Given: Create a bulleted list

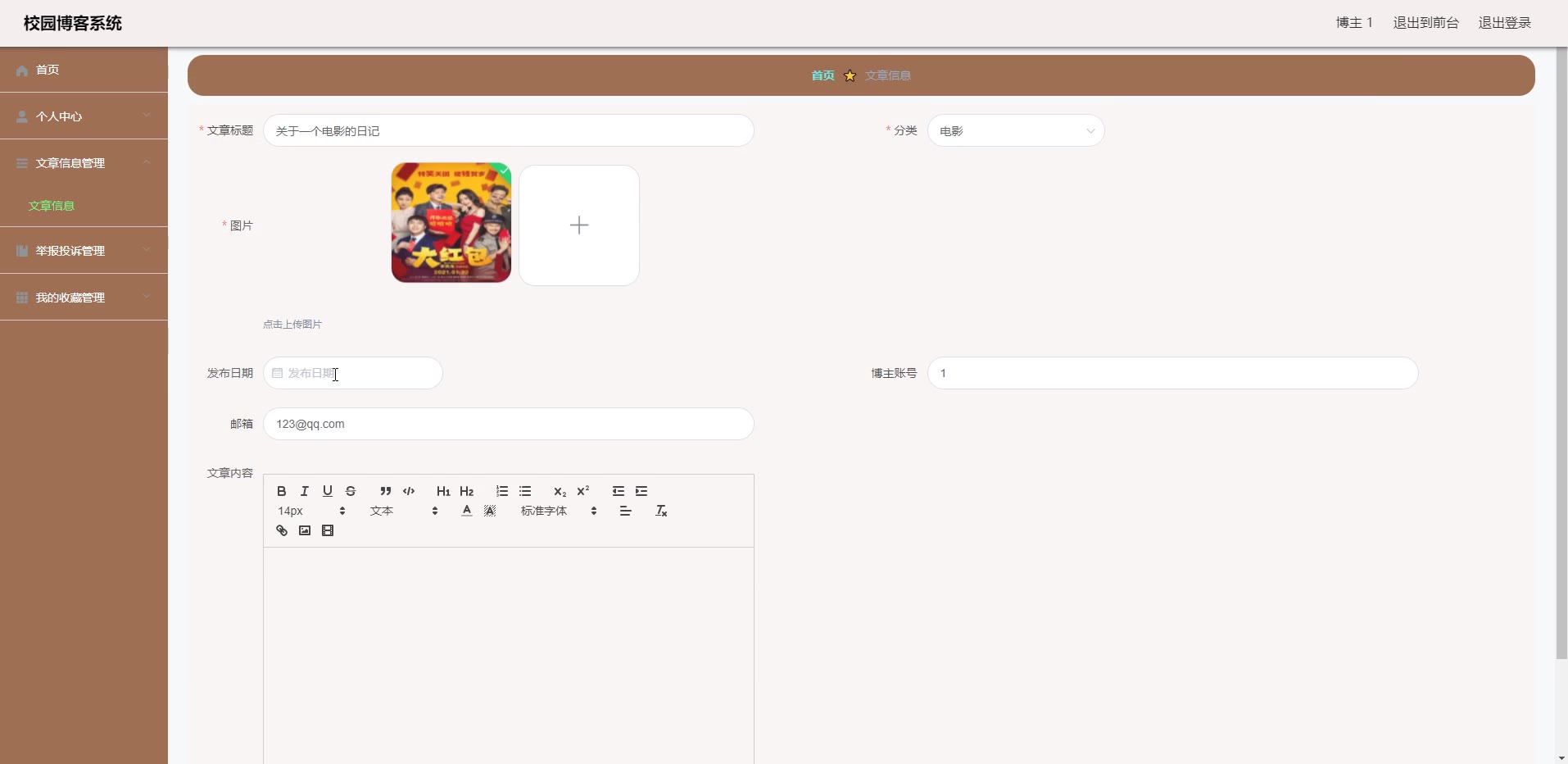Looking at the screenshot, I should (525, 491).
